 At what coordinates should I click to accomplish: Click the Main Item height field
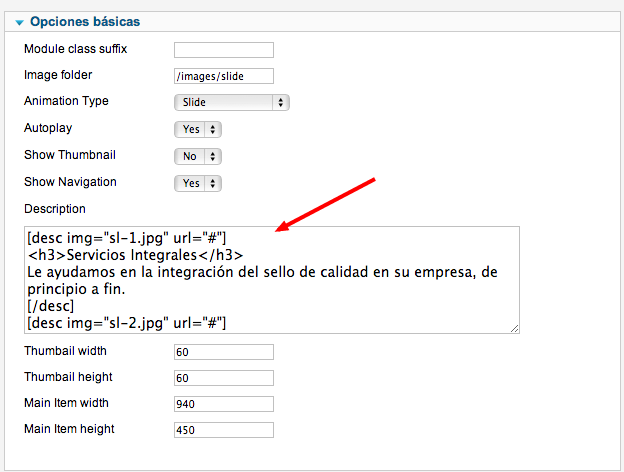(x=224, y=430)
